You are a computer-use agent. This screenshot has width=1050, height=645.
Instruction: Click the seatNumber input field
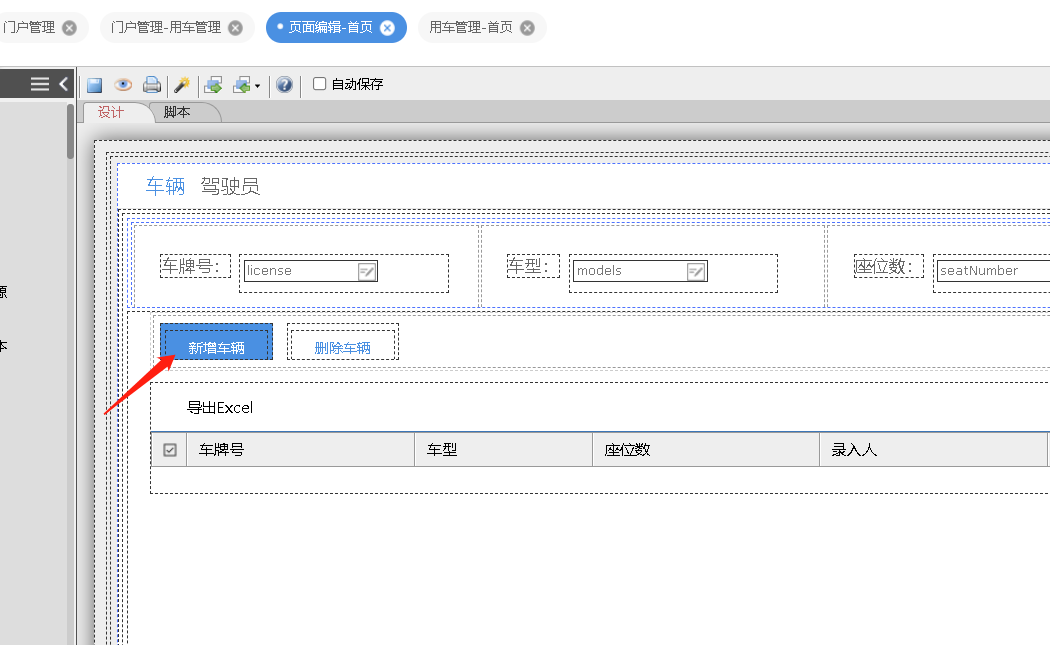click(x=993, y=271)
